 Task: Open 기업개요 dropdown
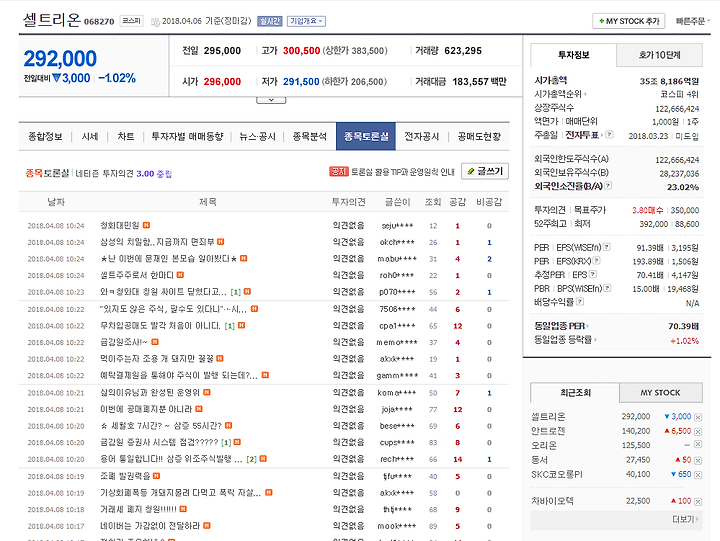(x=306, y=21)
